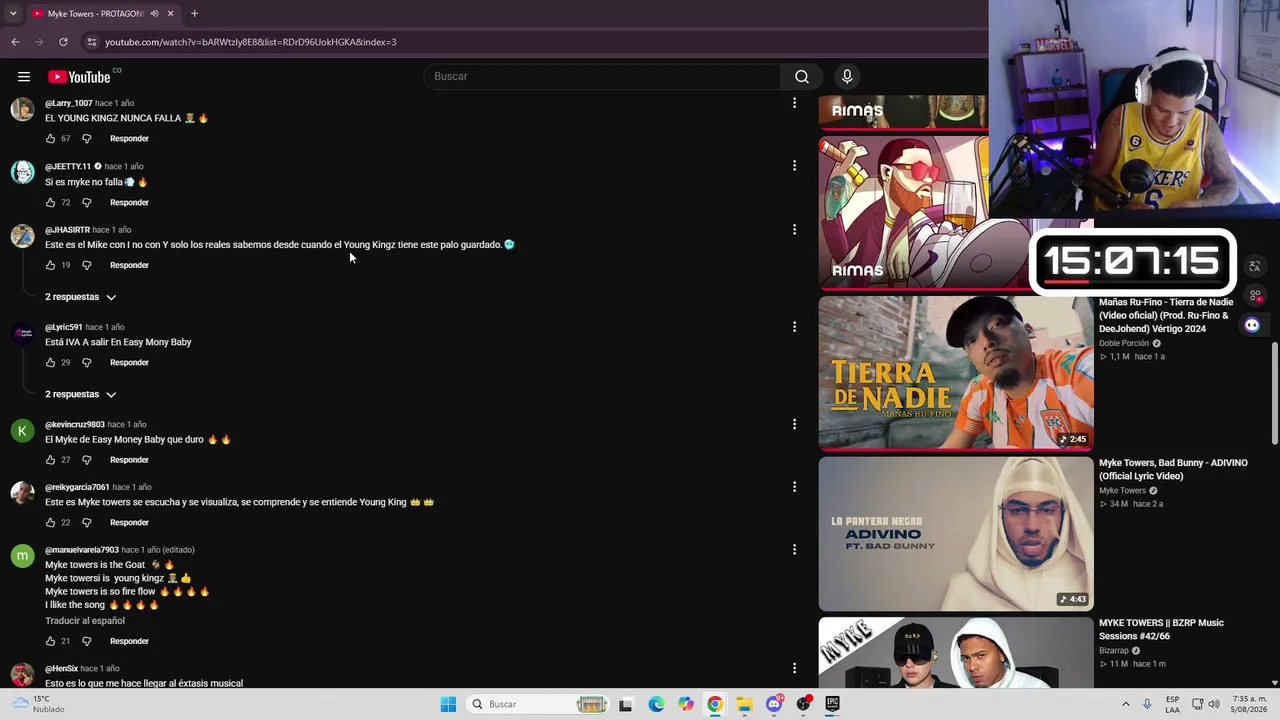Start voice search with the microphone icon
The width and height of the screenshot is (1280, 720).
(x=847, y=77)
